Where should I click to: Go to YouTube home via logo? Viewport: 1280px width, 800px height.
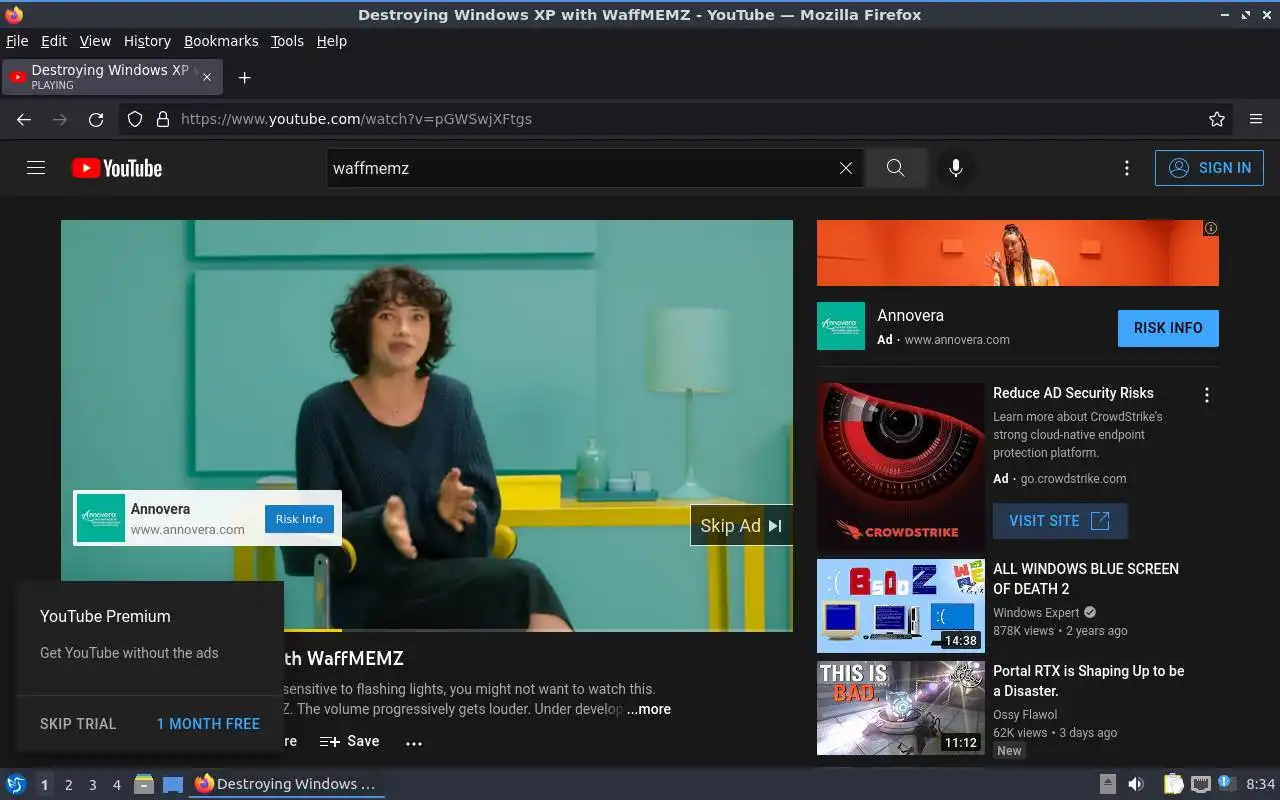click(117, 168)
